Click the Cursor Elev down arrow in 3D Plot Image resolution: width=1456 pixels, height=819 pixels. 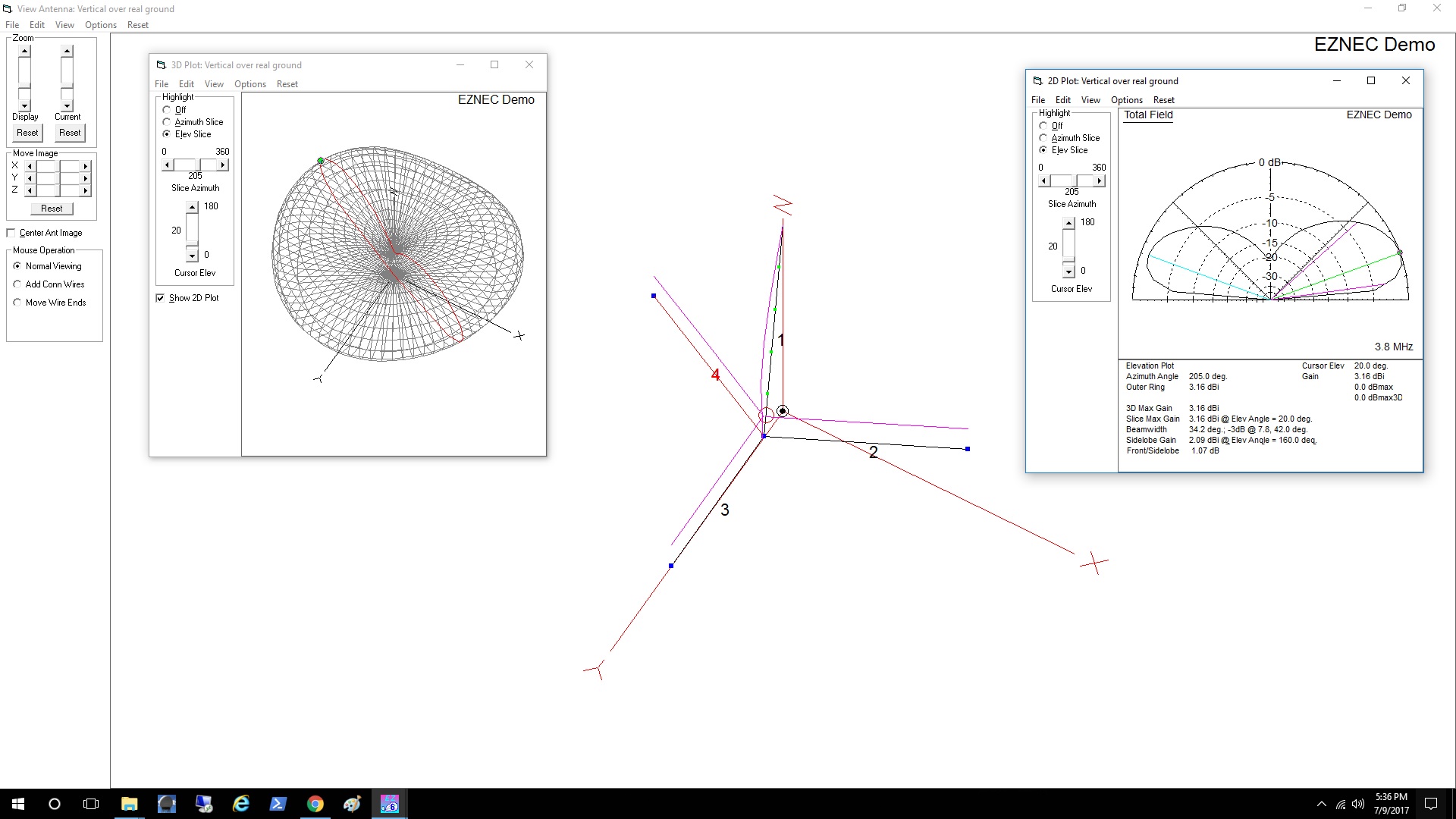[x=192, y=256]
